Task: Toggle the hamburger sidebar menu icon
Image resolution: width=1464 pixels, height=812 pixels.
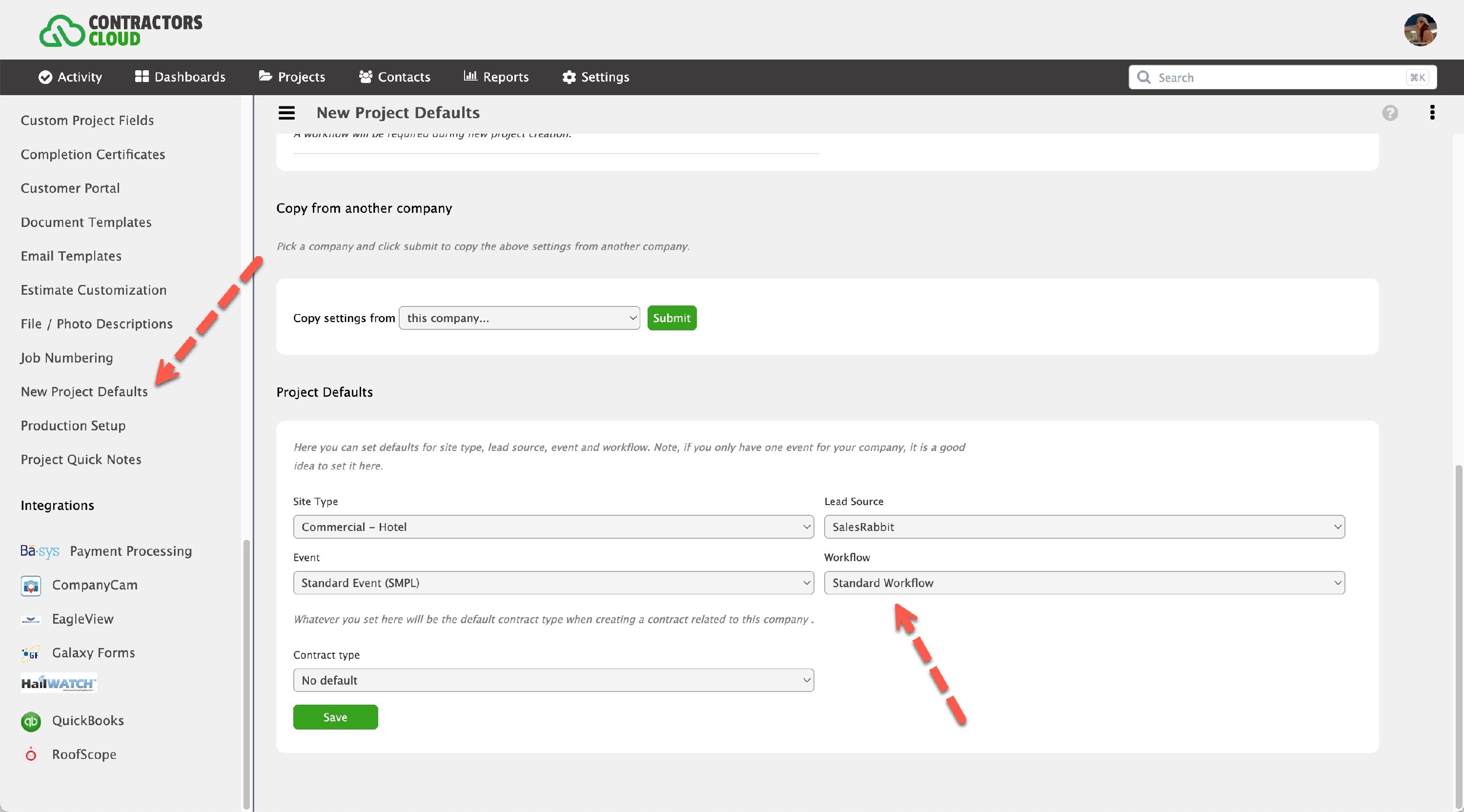Action: (286, 113)
